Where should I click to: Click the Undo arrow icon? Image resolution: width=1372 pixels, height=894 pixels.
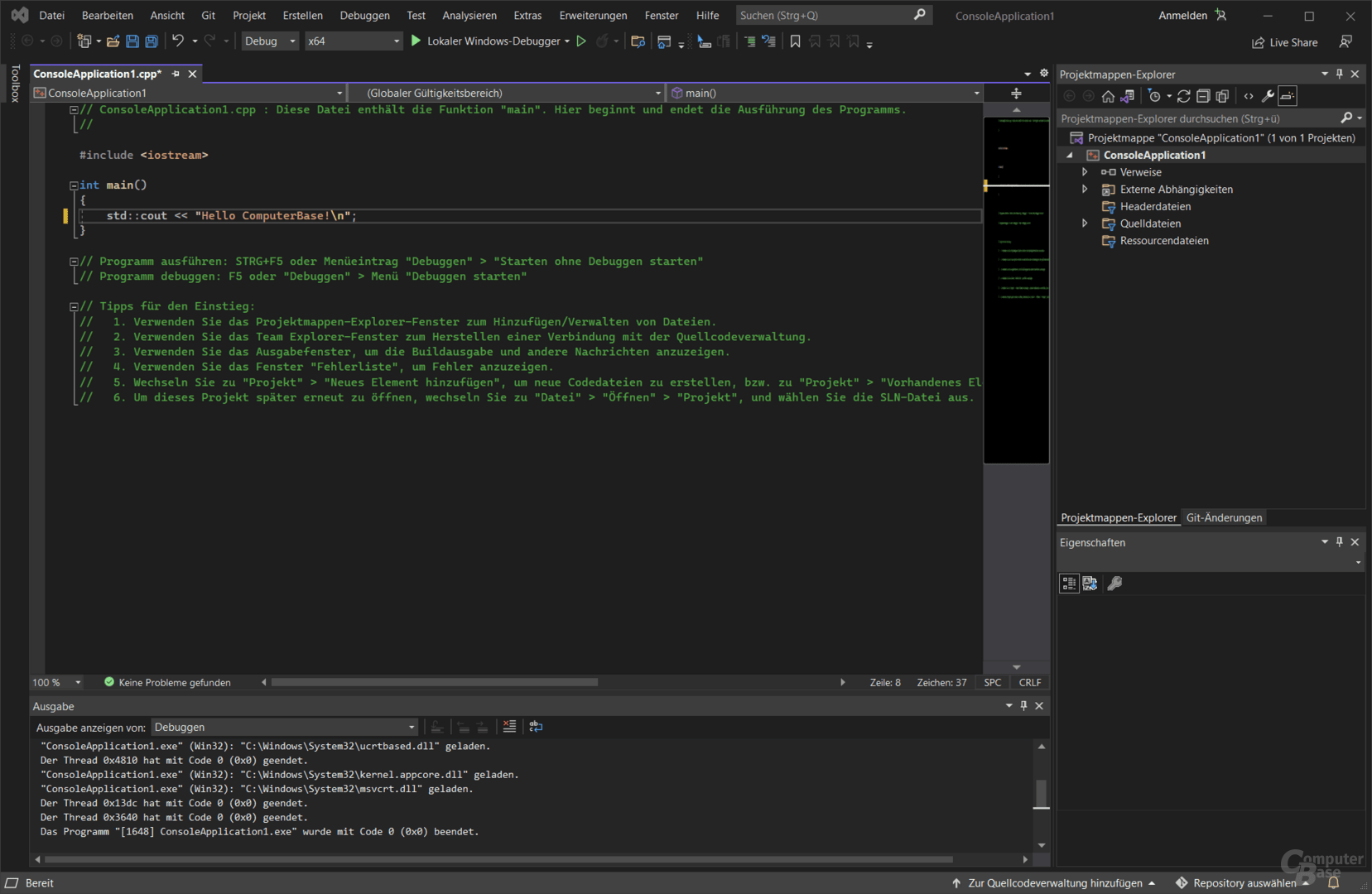click(177, 41)
